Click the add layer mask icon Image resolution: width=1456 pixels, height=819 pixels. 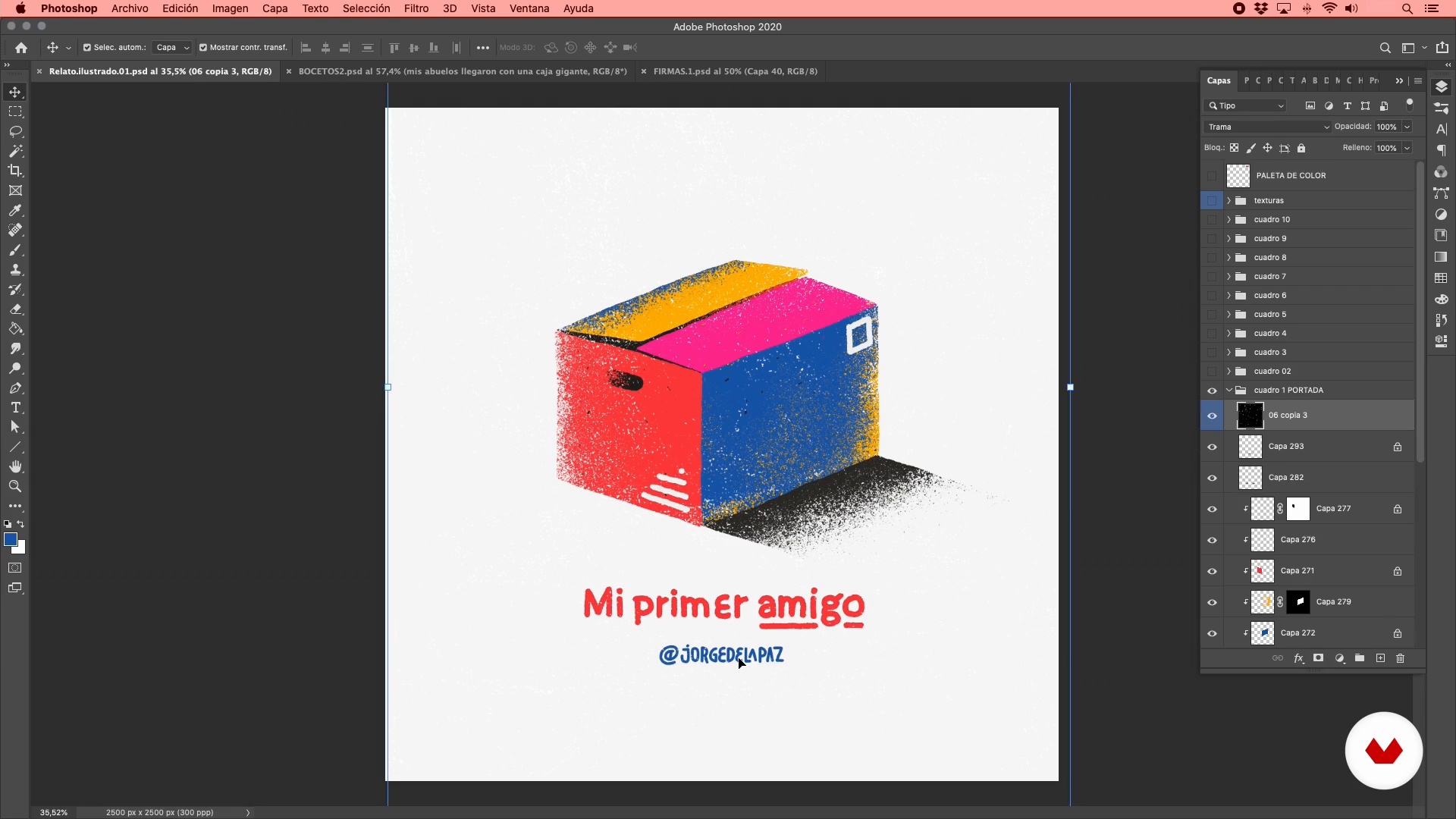point(1319,658)
